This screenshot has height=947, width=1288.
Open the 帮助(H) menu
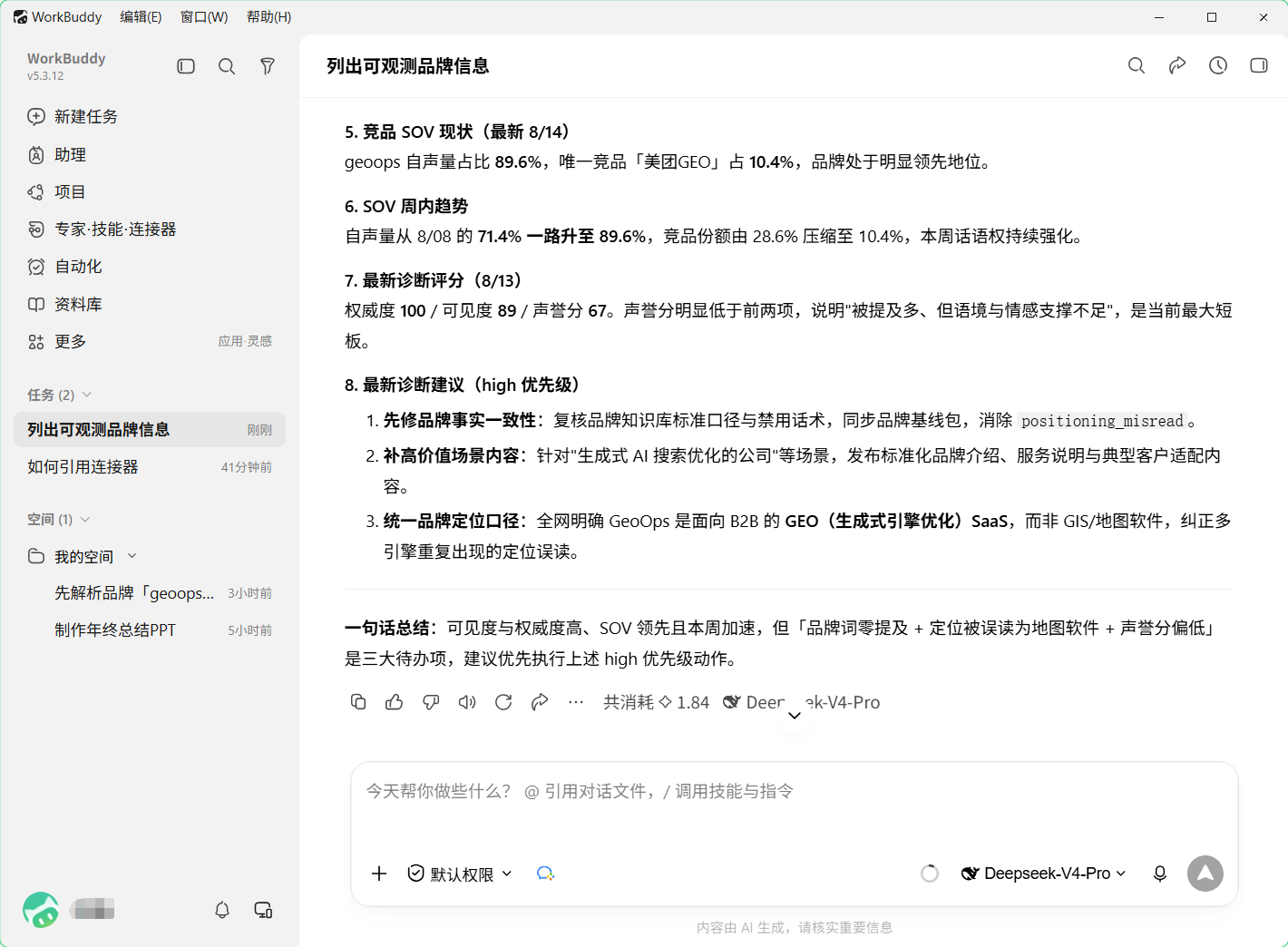tap(268, 17)
